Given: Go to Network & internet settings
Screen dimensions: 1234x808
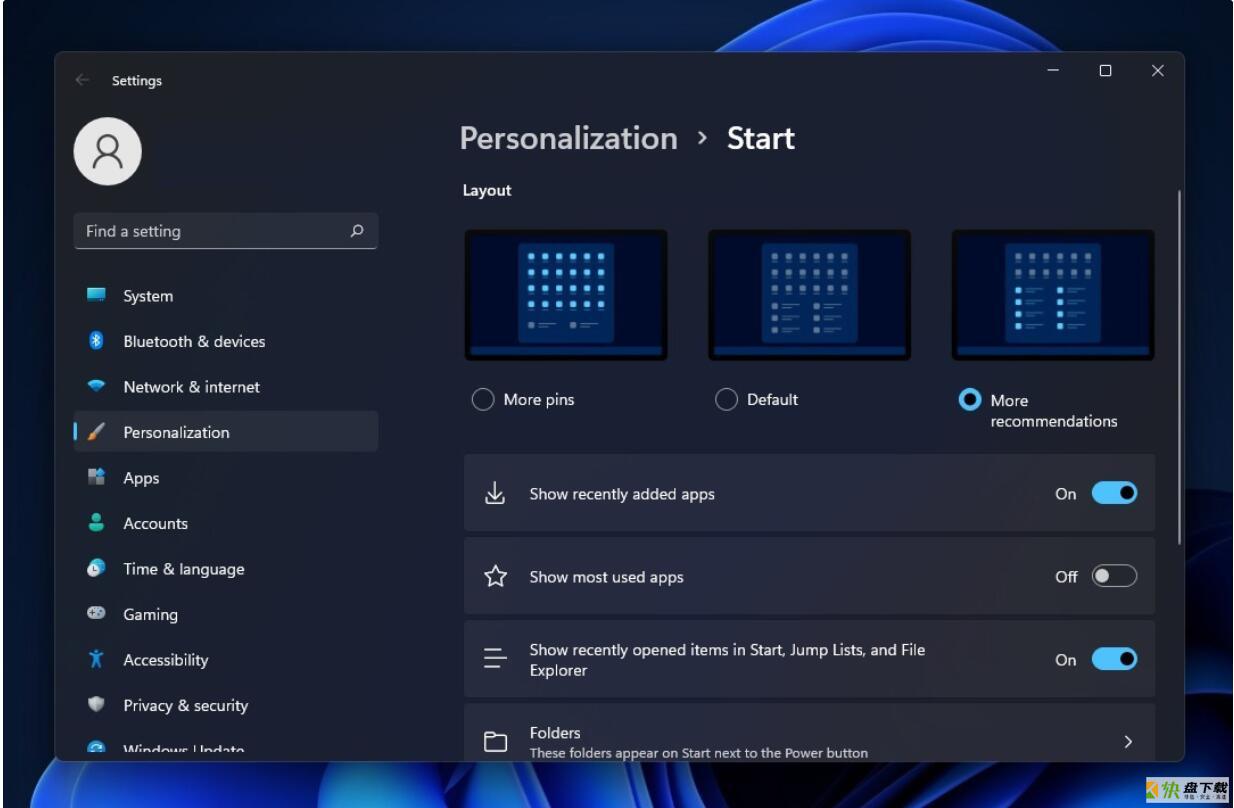Looking at the screenshot, I should coord(226,387).
